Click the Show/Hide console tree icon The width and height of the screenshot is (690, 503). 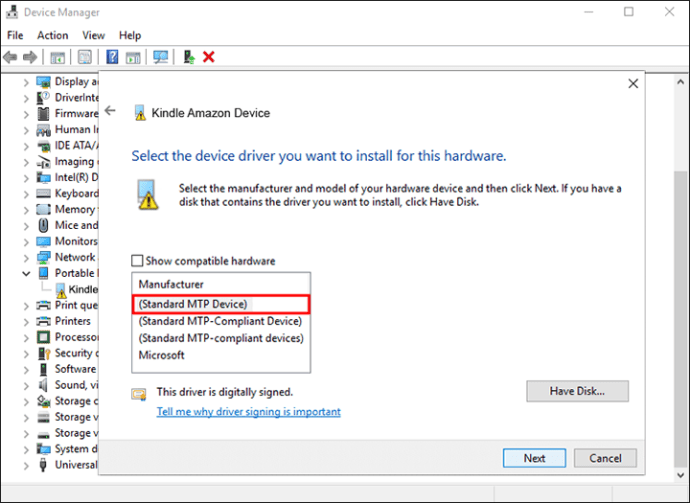click(x=58, y=57)
